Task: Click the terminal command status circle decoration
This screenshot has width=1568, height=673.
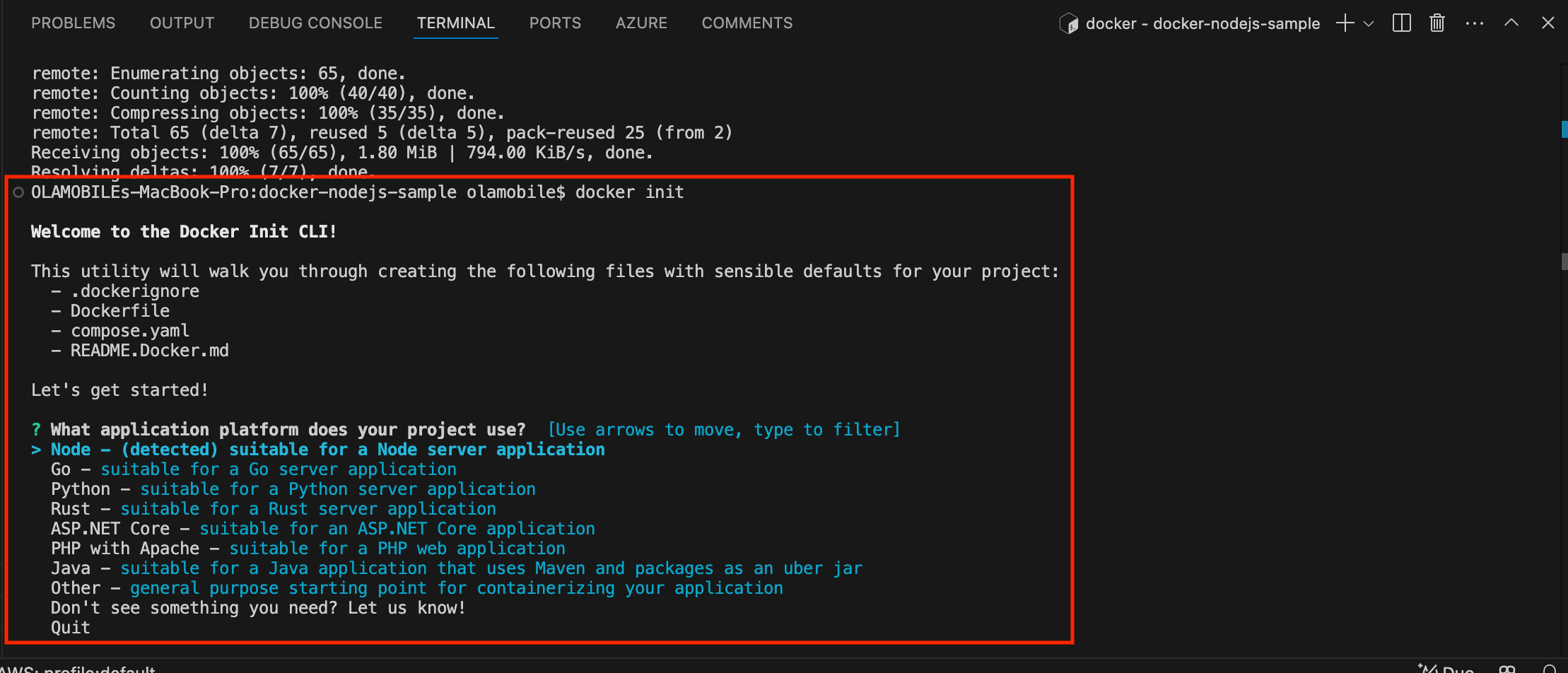Action: pos(18,192)
